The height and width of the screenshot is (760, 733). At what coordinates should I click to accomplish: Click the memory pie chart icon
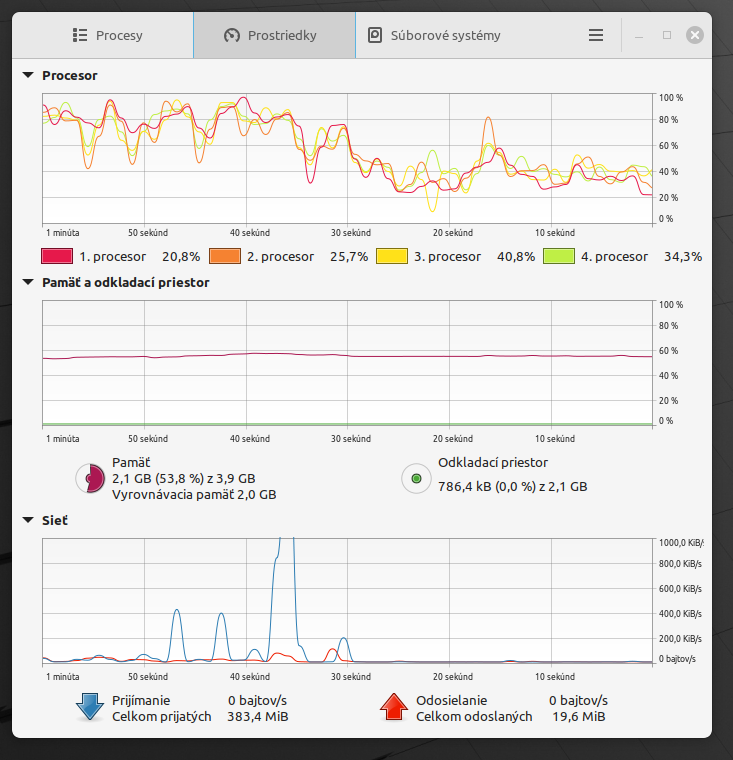(x=90, y=479)
